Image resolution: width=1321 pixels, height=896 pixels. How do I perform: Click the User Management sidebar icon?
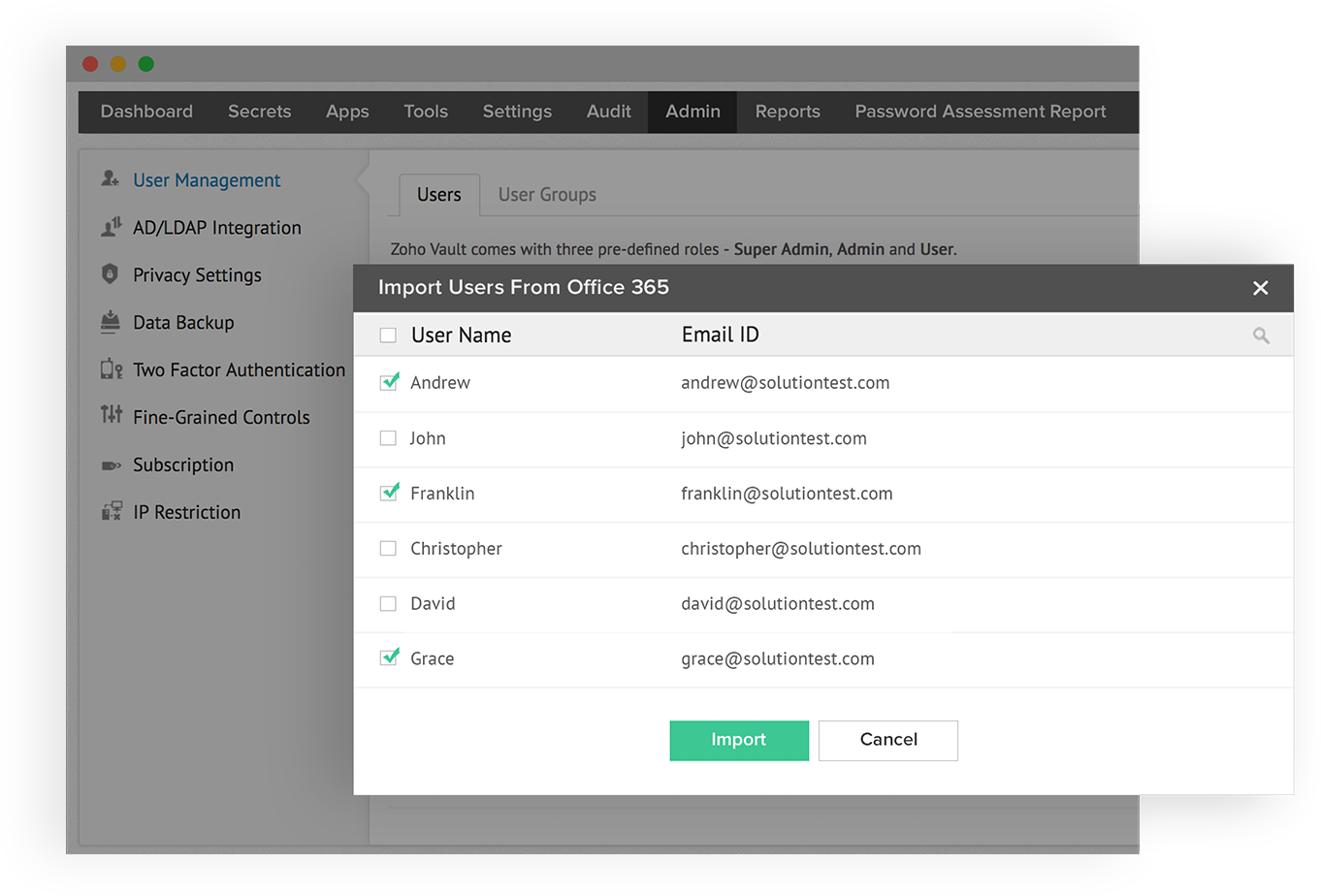point(111,179)
